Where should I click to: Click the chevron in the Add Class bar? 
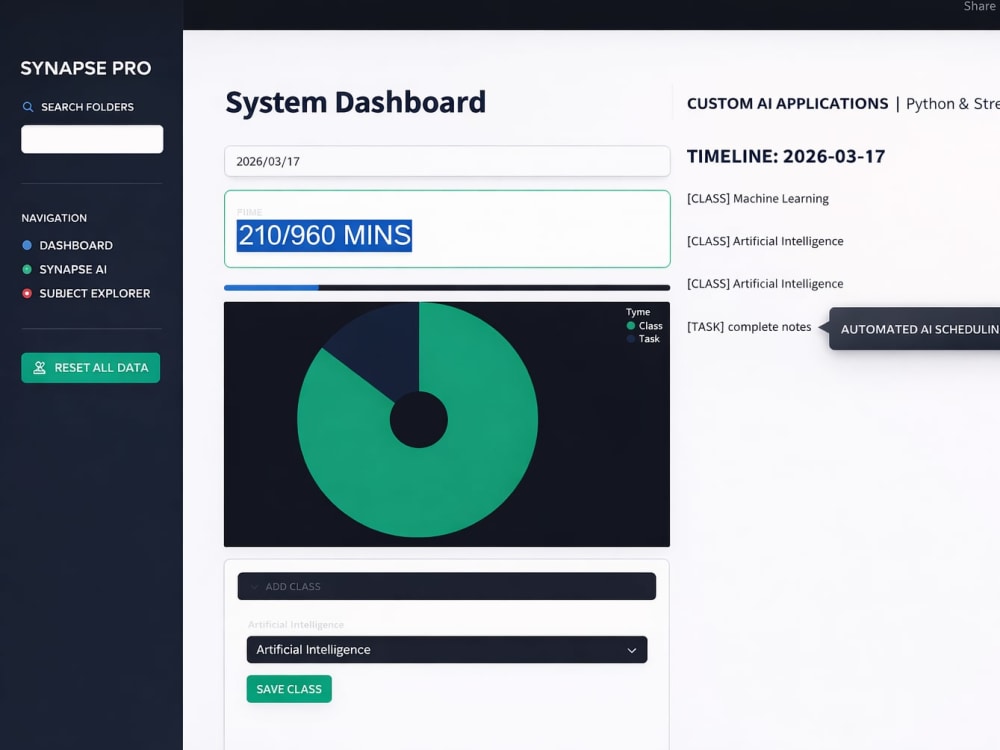click(254, 587)
